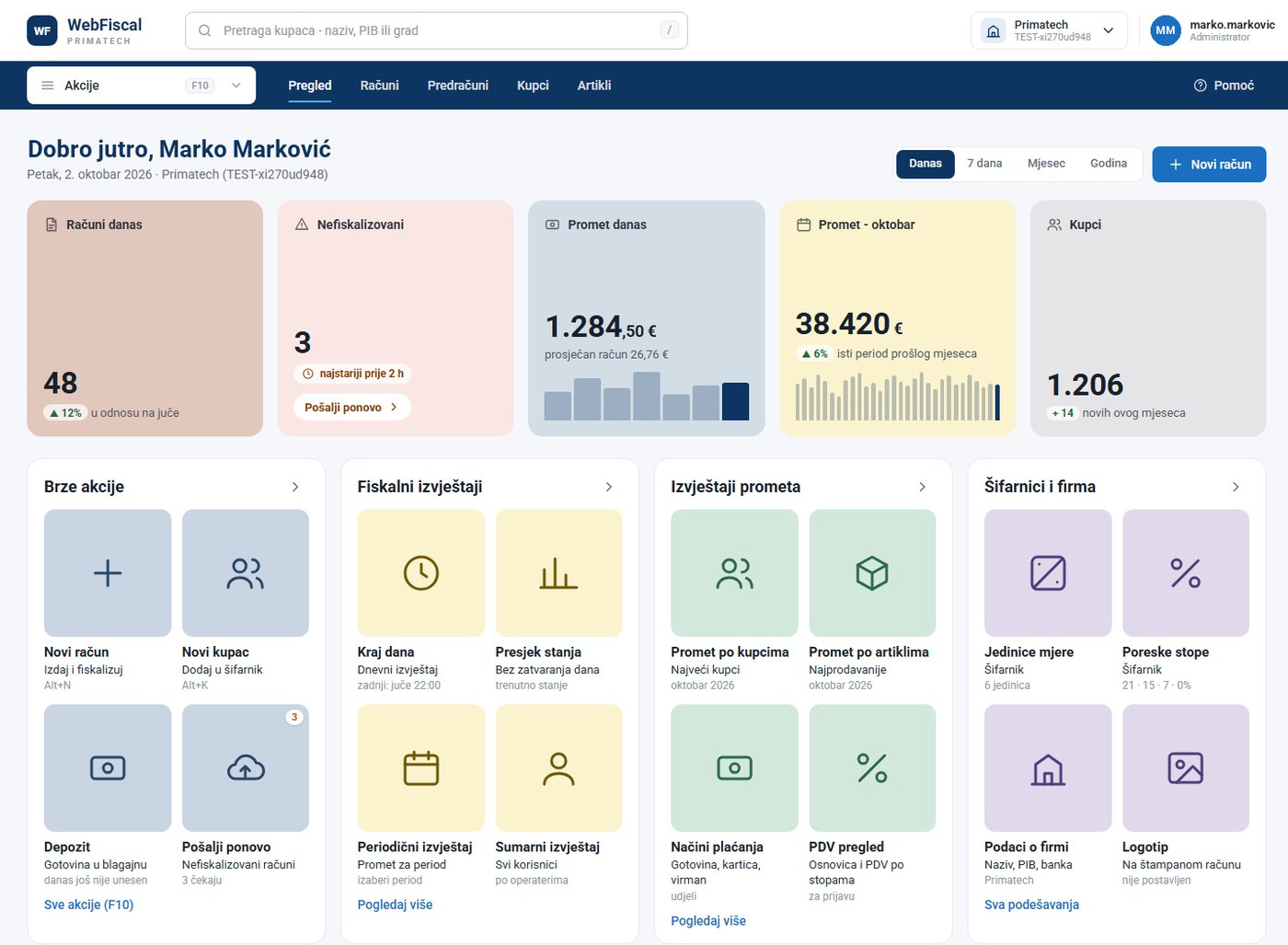Open the Logotip image tile
Screen dimensions: 1288x945
tap(1186, 768)
